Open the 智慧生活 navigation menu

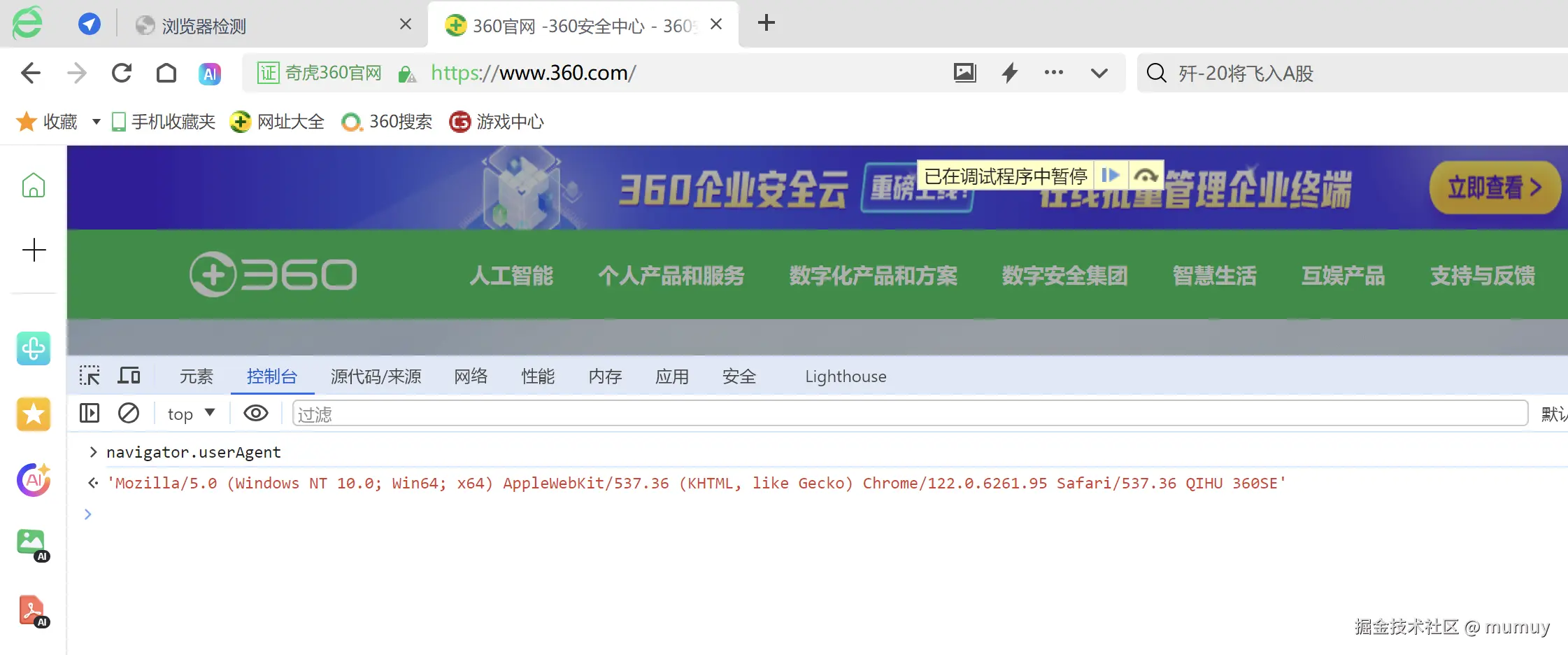point(1215,275)
